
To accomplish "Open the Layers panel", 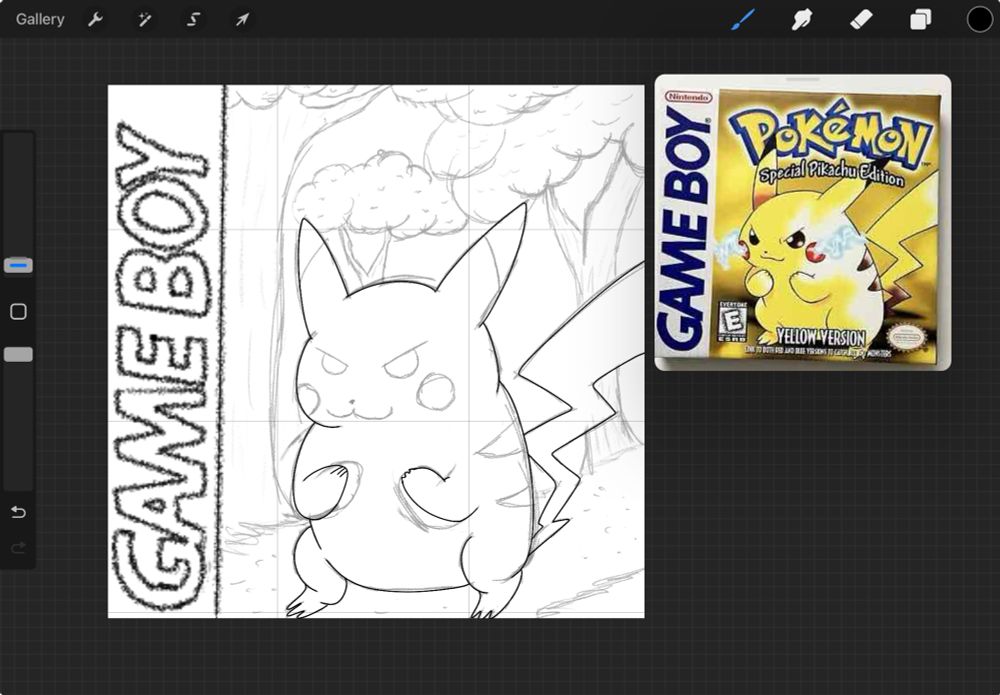I will pyautogui.click(x=920, y=19).
